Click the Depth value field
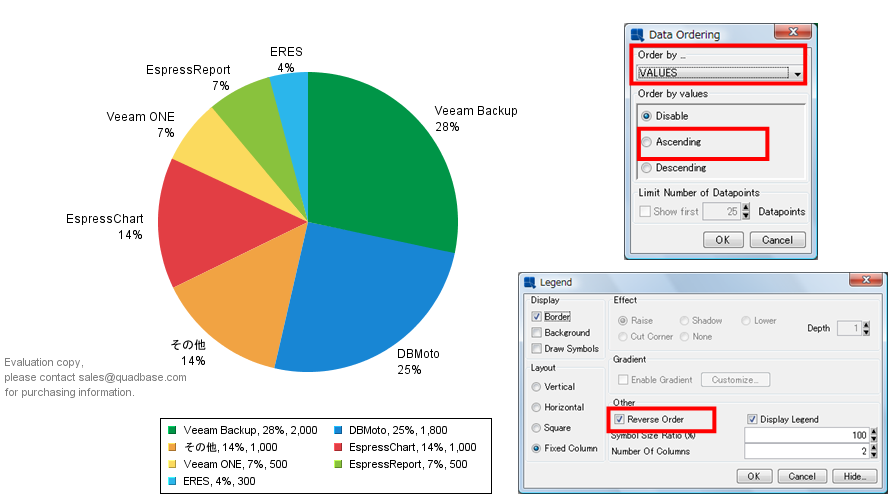This screenshot has width=888, height=500. click(x=849, y=328)
